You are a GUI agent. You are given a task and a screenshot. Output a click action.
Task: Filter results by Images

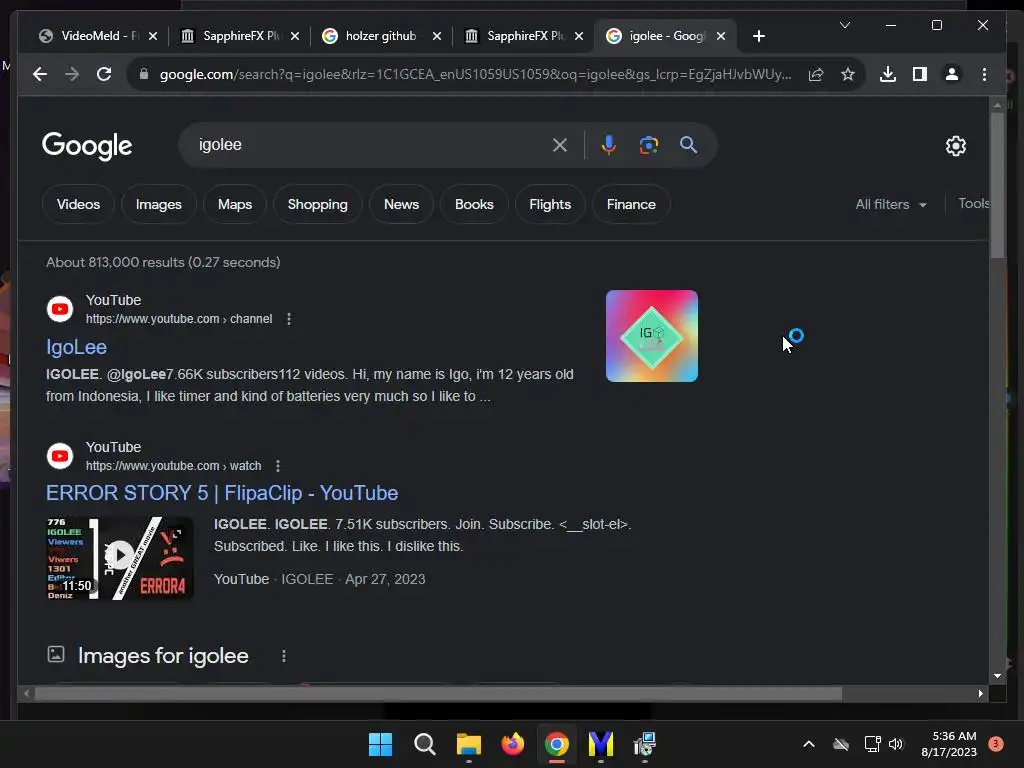click(x=159, y=204)
